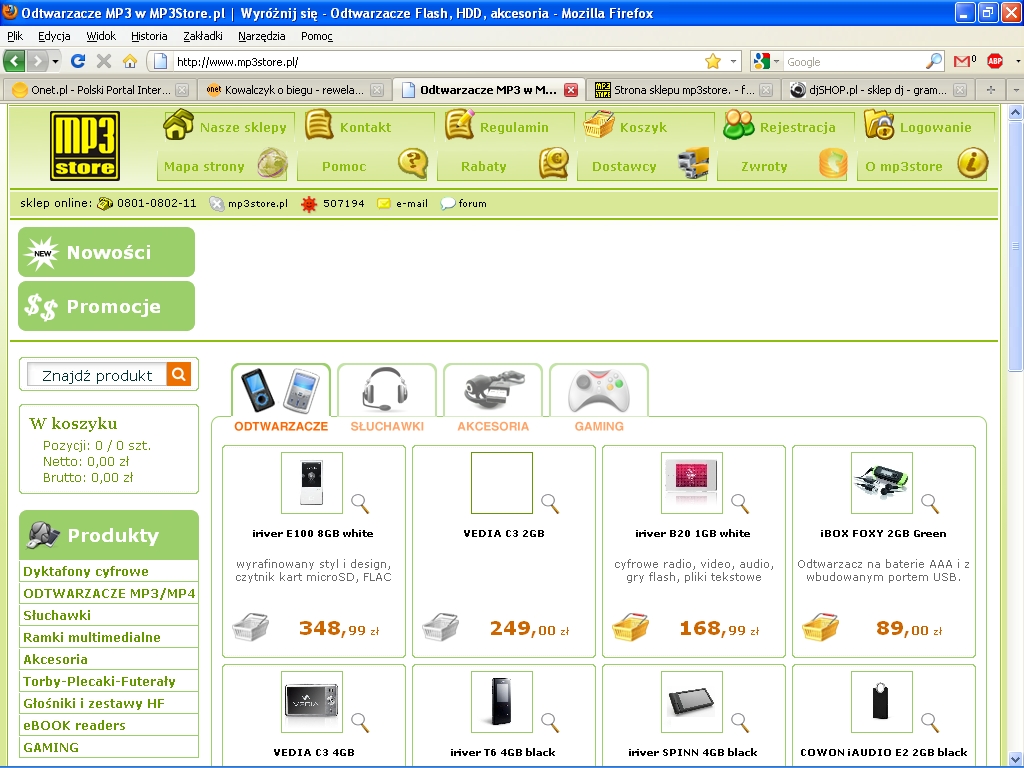Click the Firefox home button
The image size is (1024, 768).
coord(130,61)
